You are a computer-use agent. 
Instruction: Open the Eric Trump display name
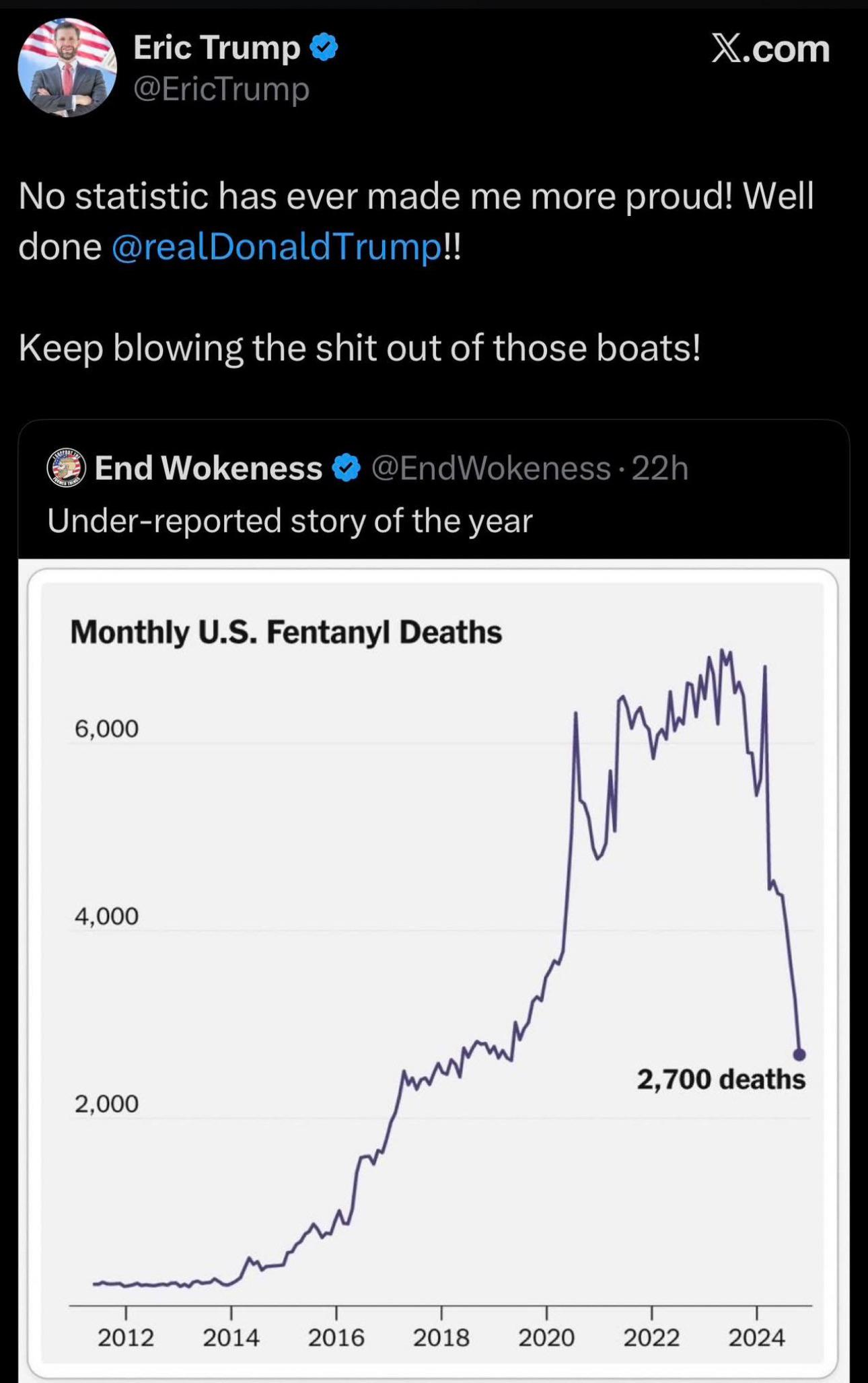(x=217, y=48)
